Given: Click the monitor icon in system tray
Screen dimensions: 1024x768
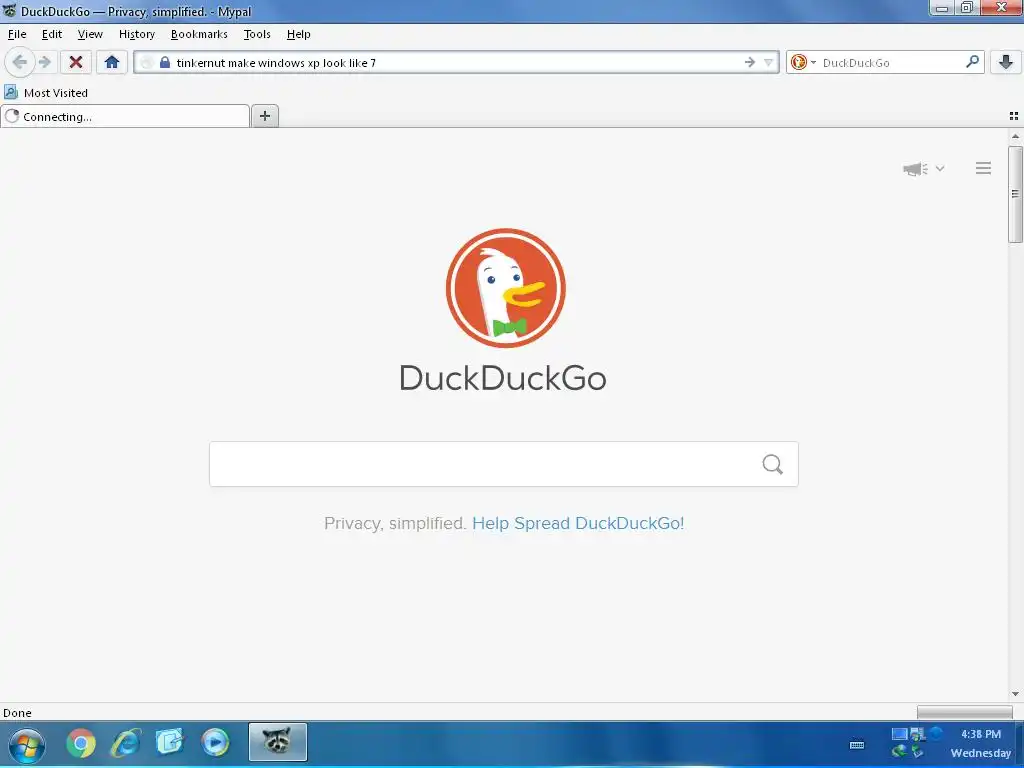Looking at the screenshot, I should click(x=899, y=734).
